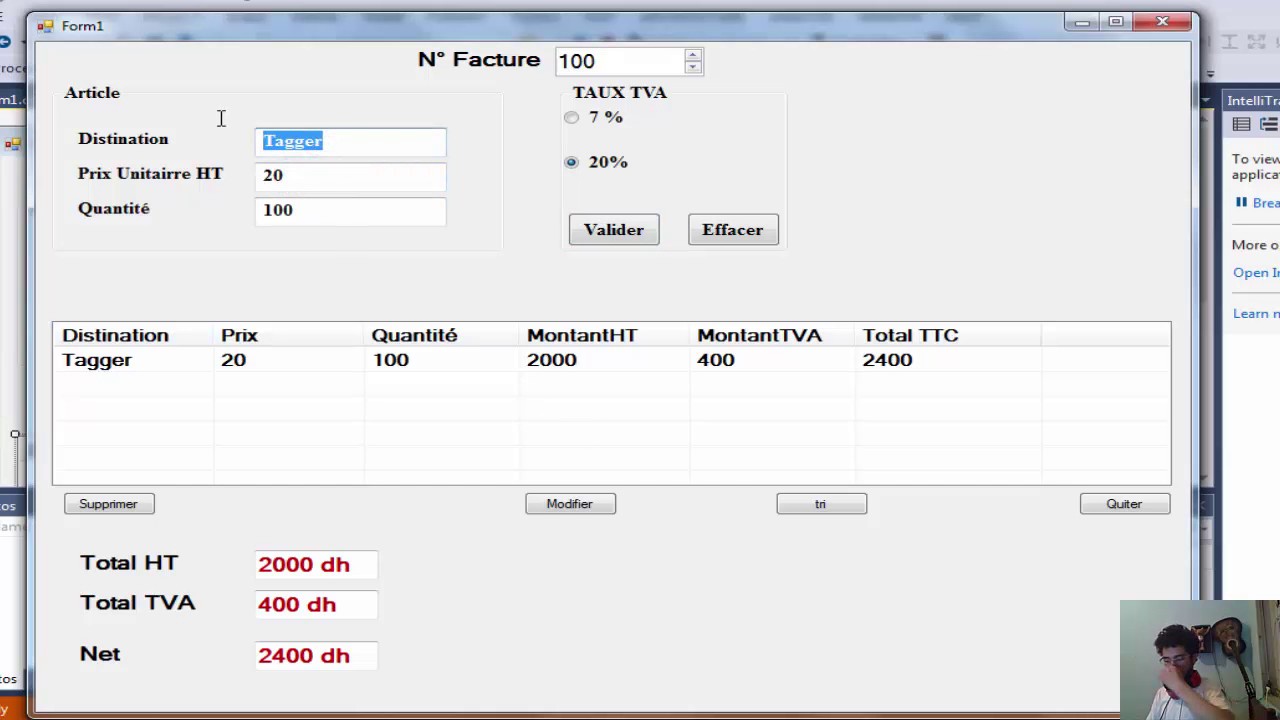The height and width of the screenshot is (720, 1280).
Task: Click the tri button
Action: coord(821,504)
